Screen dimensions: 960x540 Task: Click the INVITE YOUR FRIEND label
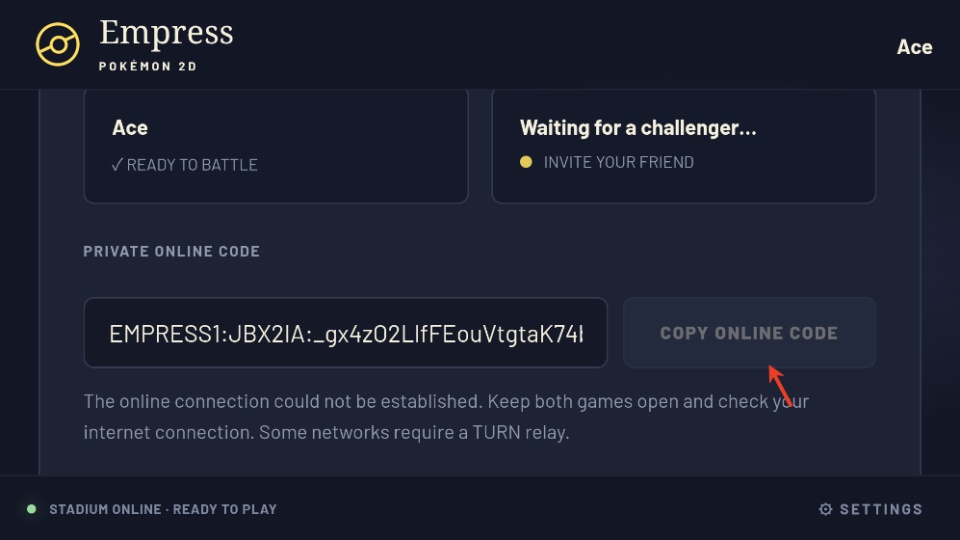(618, 162)
